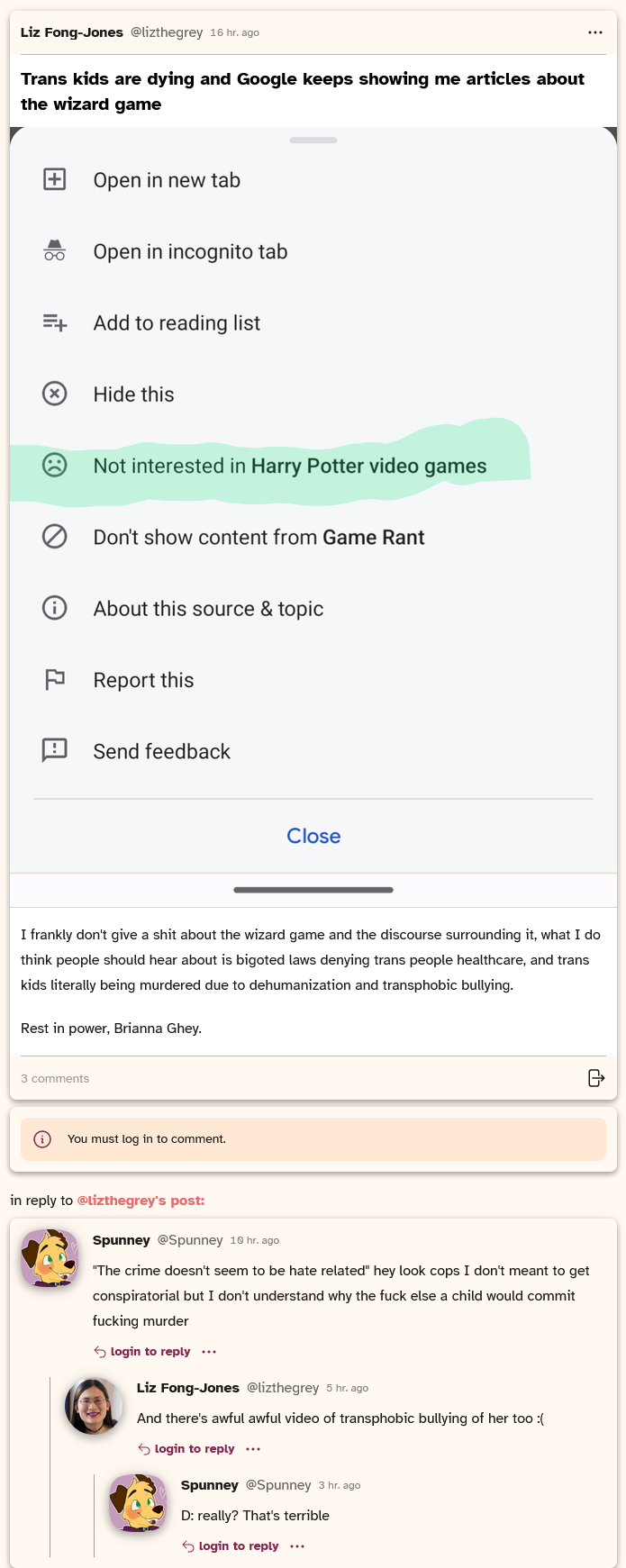The width and height of the screenshot is (626, 1568).
Task: Click @lizthegrey's post link in reply header
Action: (x=141, y=1201)
